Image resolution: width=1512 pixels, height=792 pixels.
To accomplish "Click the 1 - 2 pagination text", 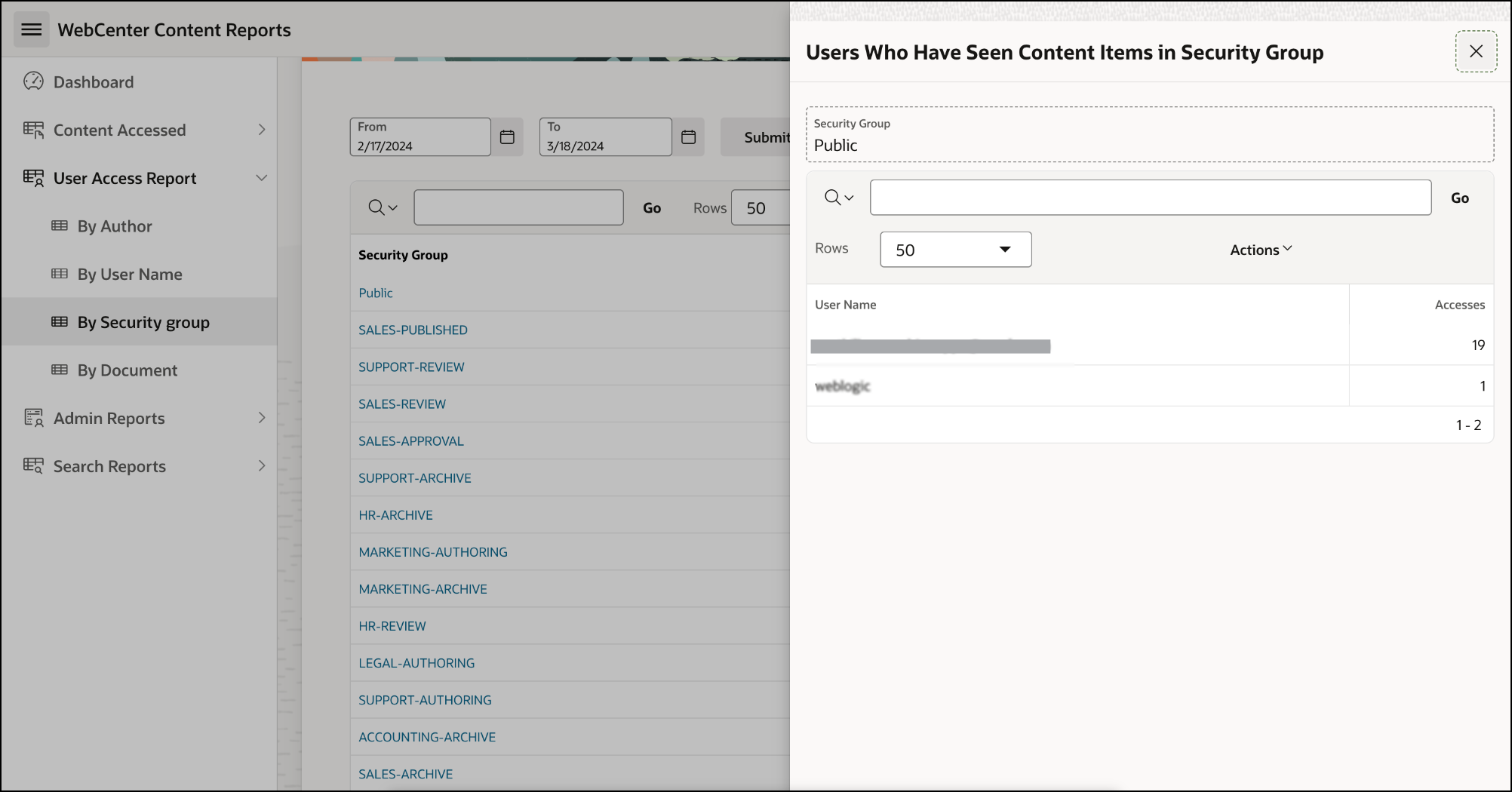I will [x=1468, y=425].
